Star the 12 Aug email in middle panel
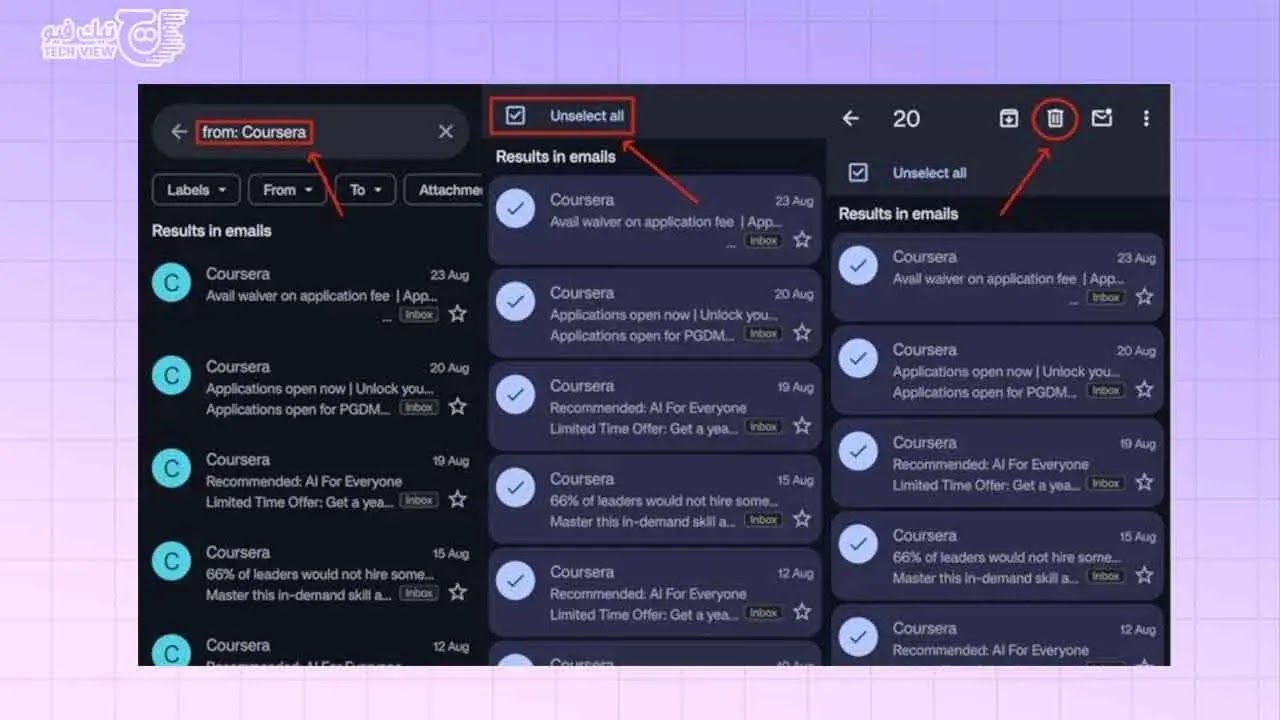Viewport: 1280px width, 720px height. click(x=802, y=612)
